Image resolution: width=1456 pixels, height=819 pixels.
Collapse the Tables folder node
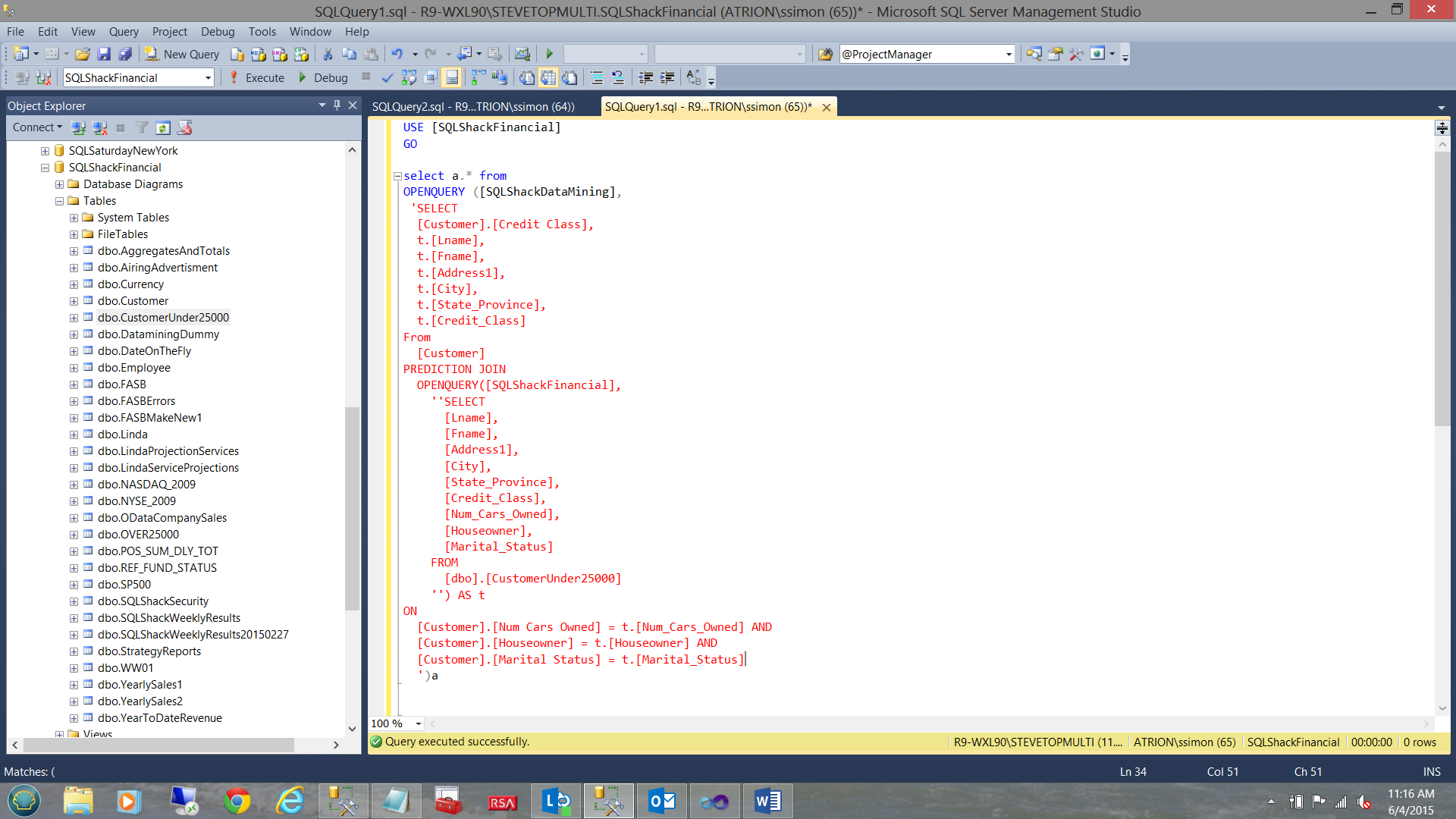(59, 201)
